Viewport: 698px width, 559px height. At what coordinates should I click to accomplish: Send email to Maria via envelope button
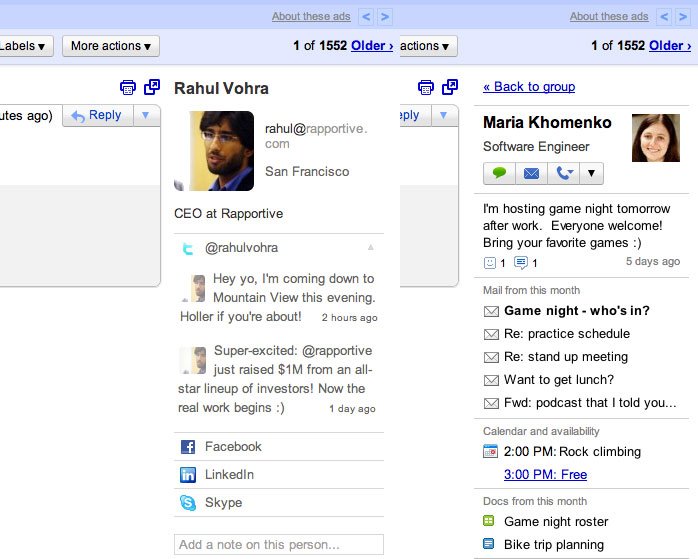pyautogui.click(x=531, y=173)
